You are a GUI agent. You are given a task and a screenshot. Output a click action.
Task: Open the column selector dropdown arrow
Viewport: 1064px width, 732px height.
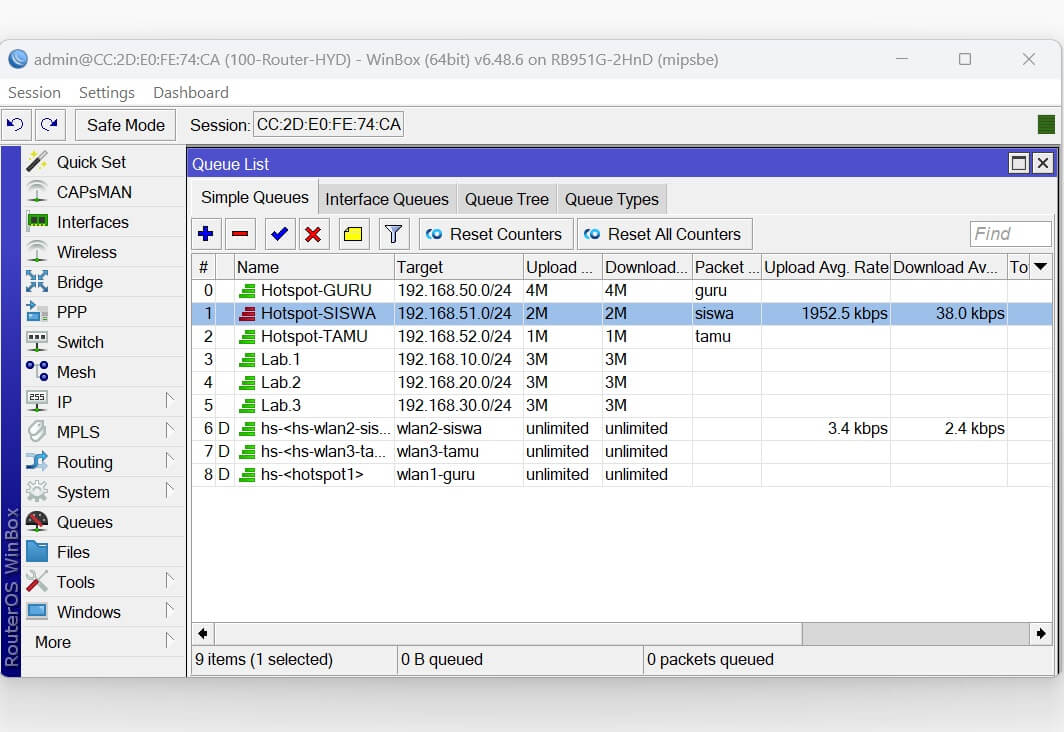click(1040, 267)
